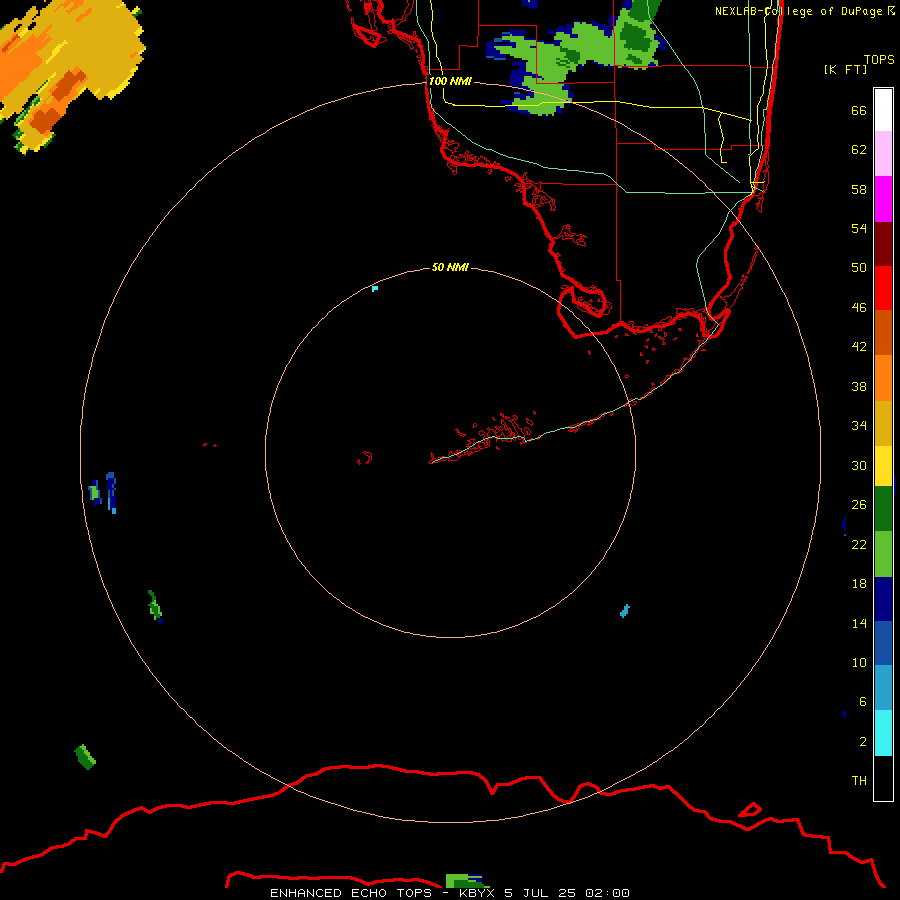Click the "38" legend value
This screenshot has height=900, width=900.
pos(859,386)
